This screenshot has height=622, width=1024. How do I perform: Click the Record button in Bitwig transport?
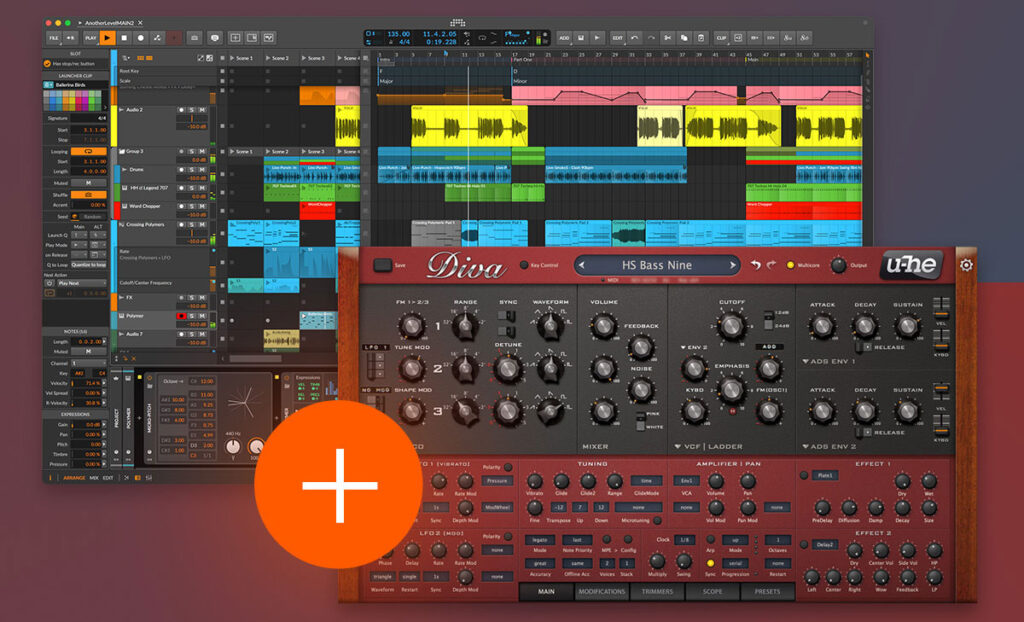(x=140, y=38)
